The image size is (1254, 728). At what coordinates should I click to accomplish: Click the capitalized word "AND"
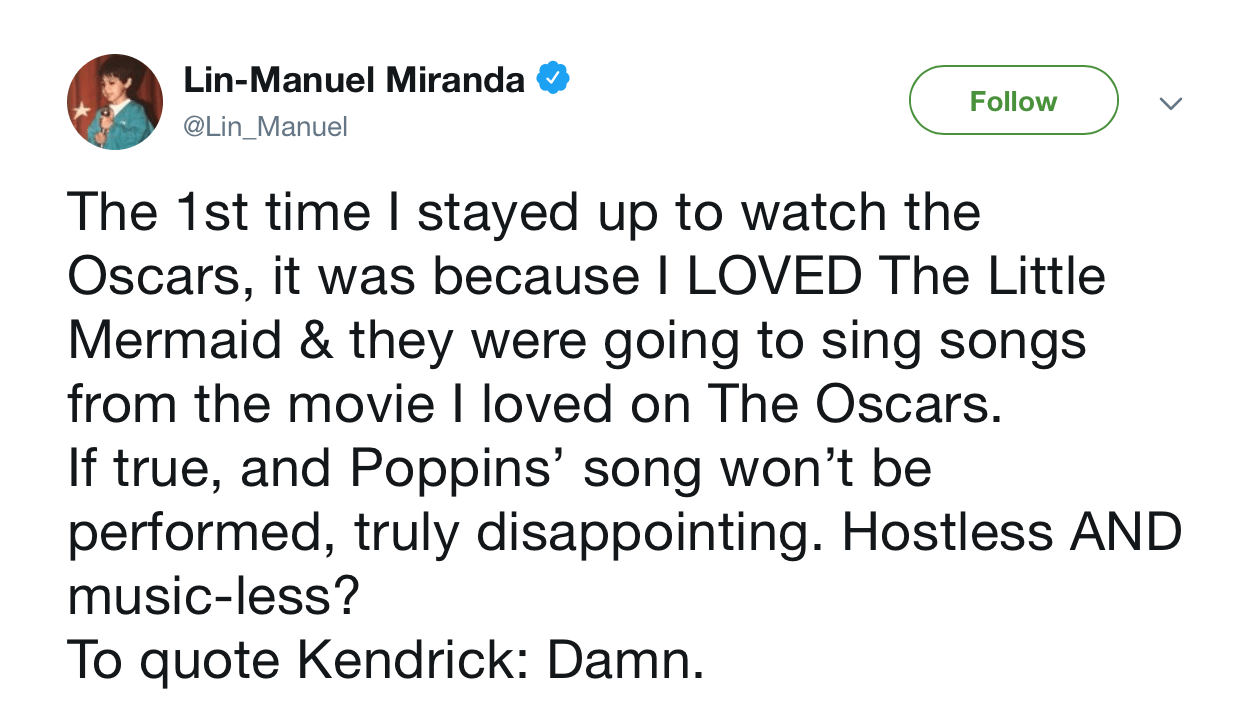pos(1126,533)
